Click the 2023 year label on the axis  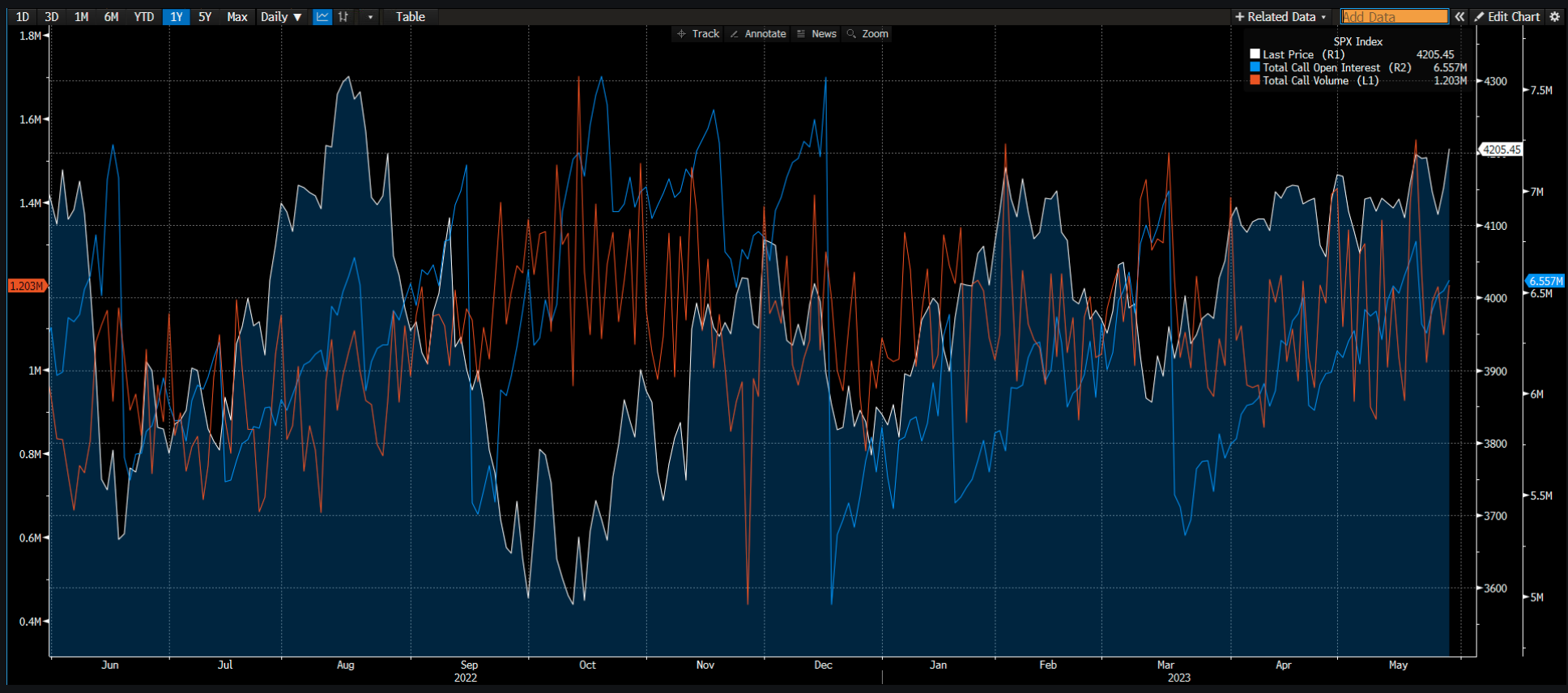[1178, 678]
